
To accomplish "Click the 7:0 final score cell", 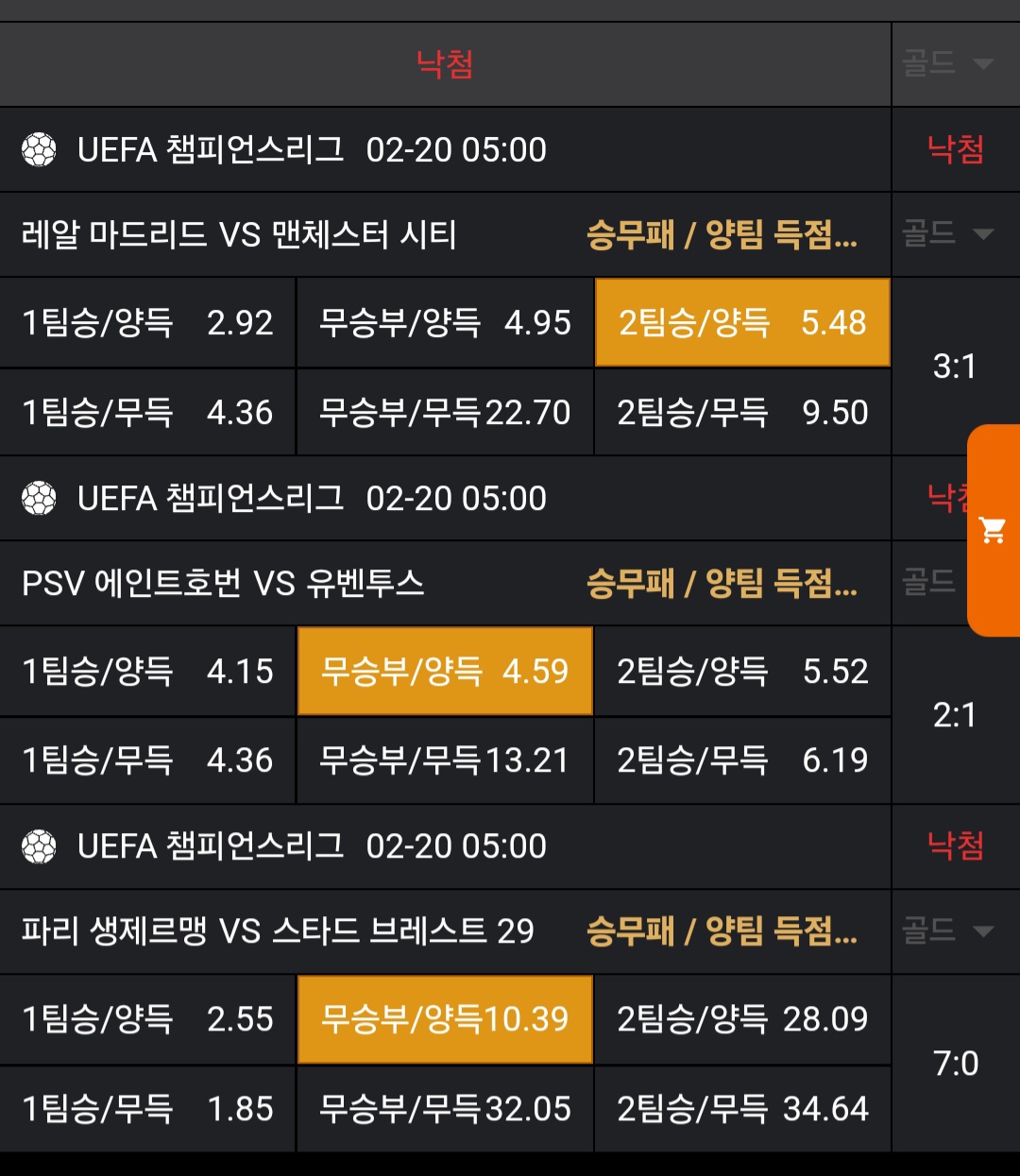I will (x=956, y=1064).
